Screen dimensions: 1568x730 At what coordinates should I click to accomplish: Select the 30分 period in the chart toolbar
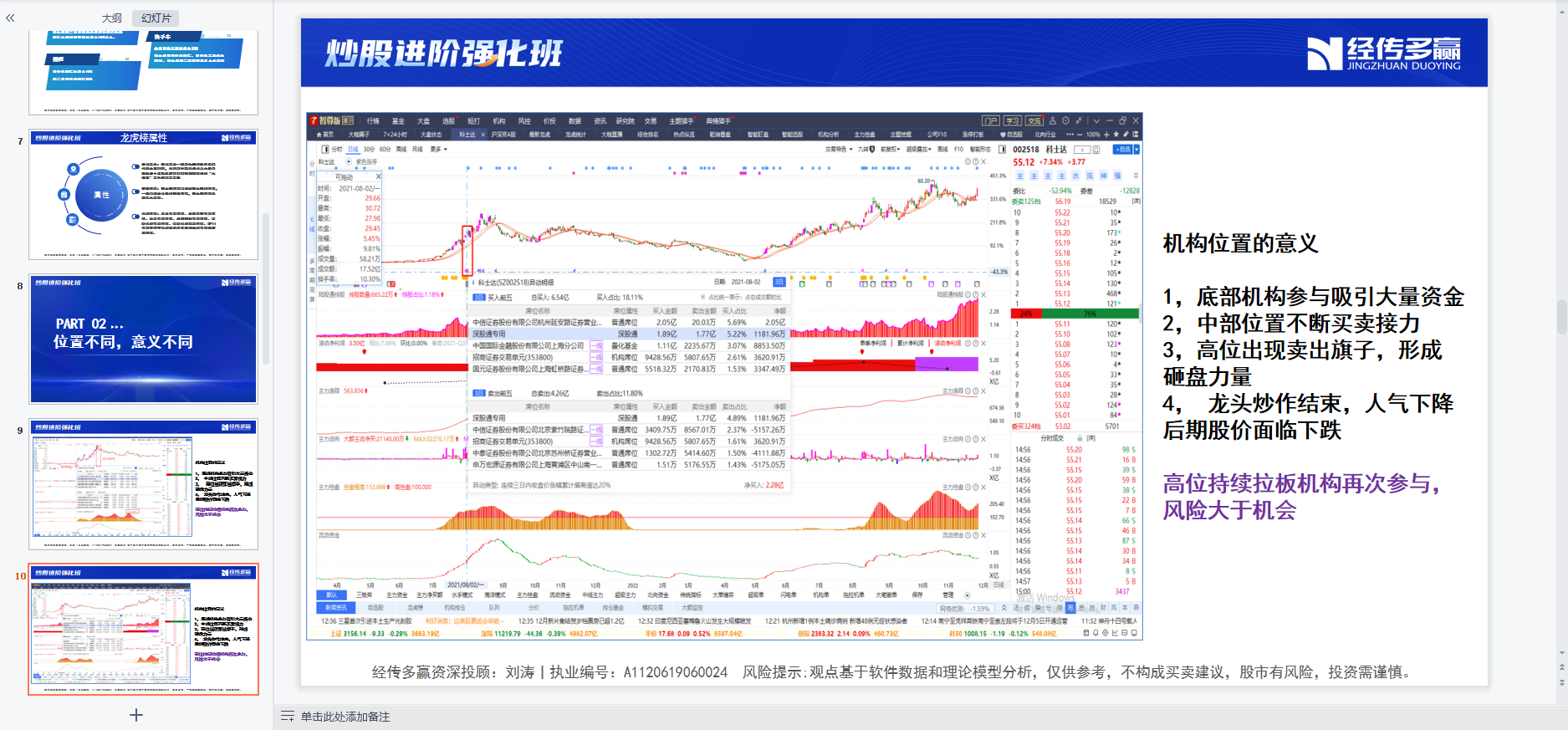coord(369,149)
